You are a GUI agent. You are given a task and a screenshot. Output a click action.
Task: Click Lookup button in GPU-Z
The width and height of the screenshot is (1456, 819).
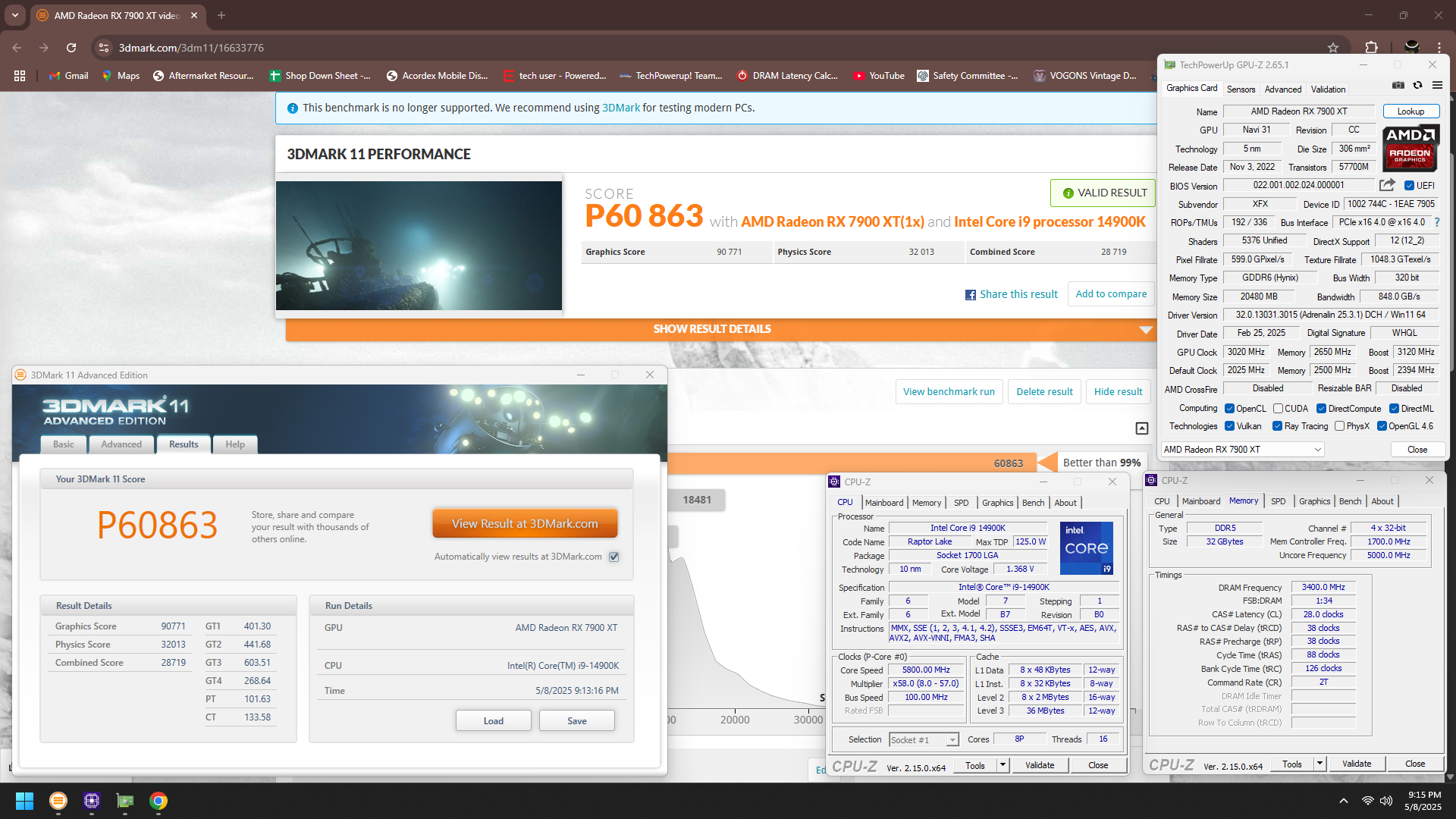(1411, 111)
